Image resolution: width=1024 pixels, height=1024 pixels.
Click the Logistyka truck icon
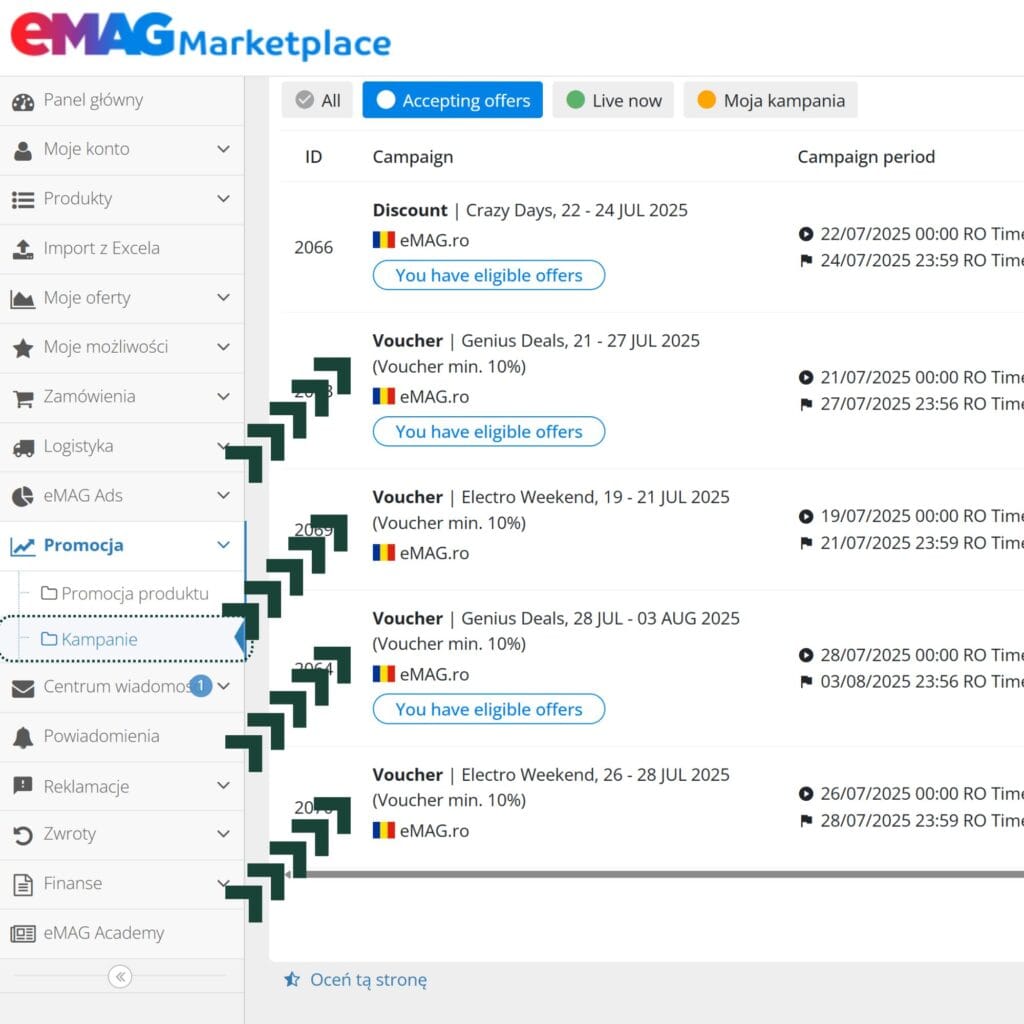23,448
